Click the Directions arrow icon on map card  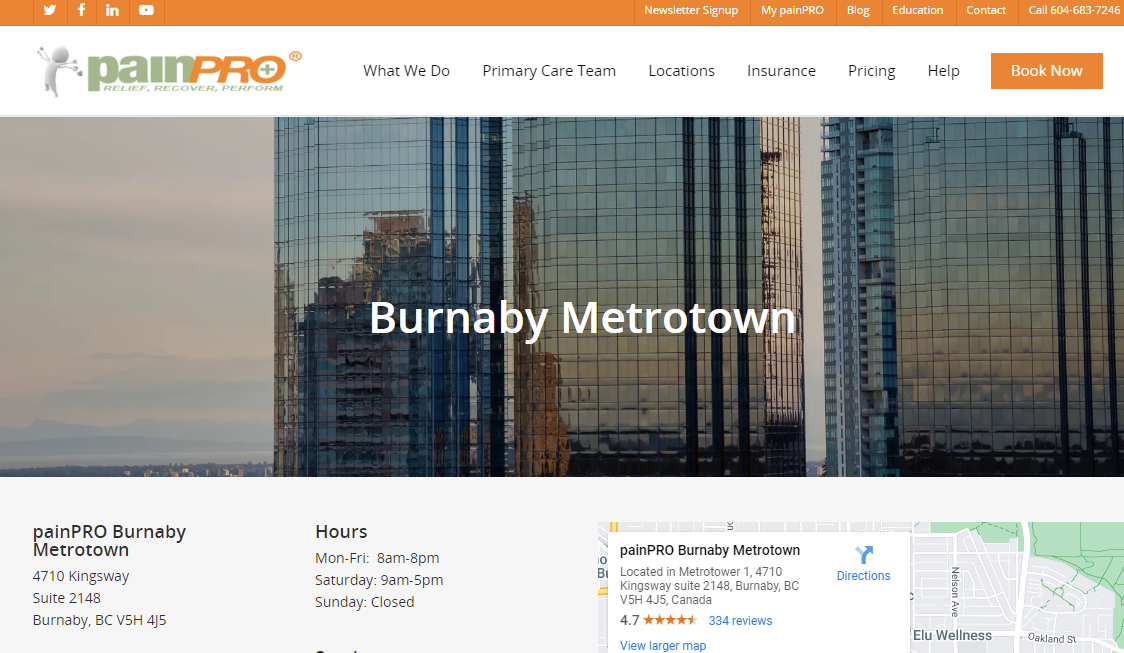864,554
